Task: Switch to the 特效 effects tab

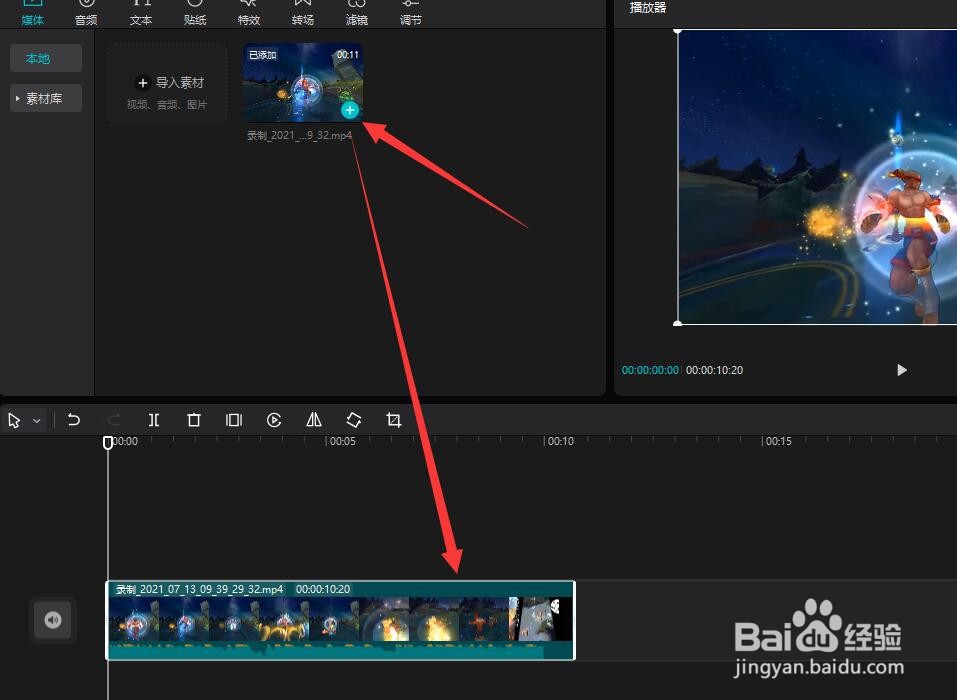Action: click(248, 13)
